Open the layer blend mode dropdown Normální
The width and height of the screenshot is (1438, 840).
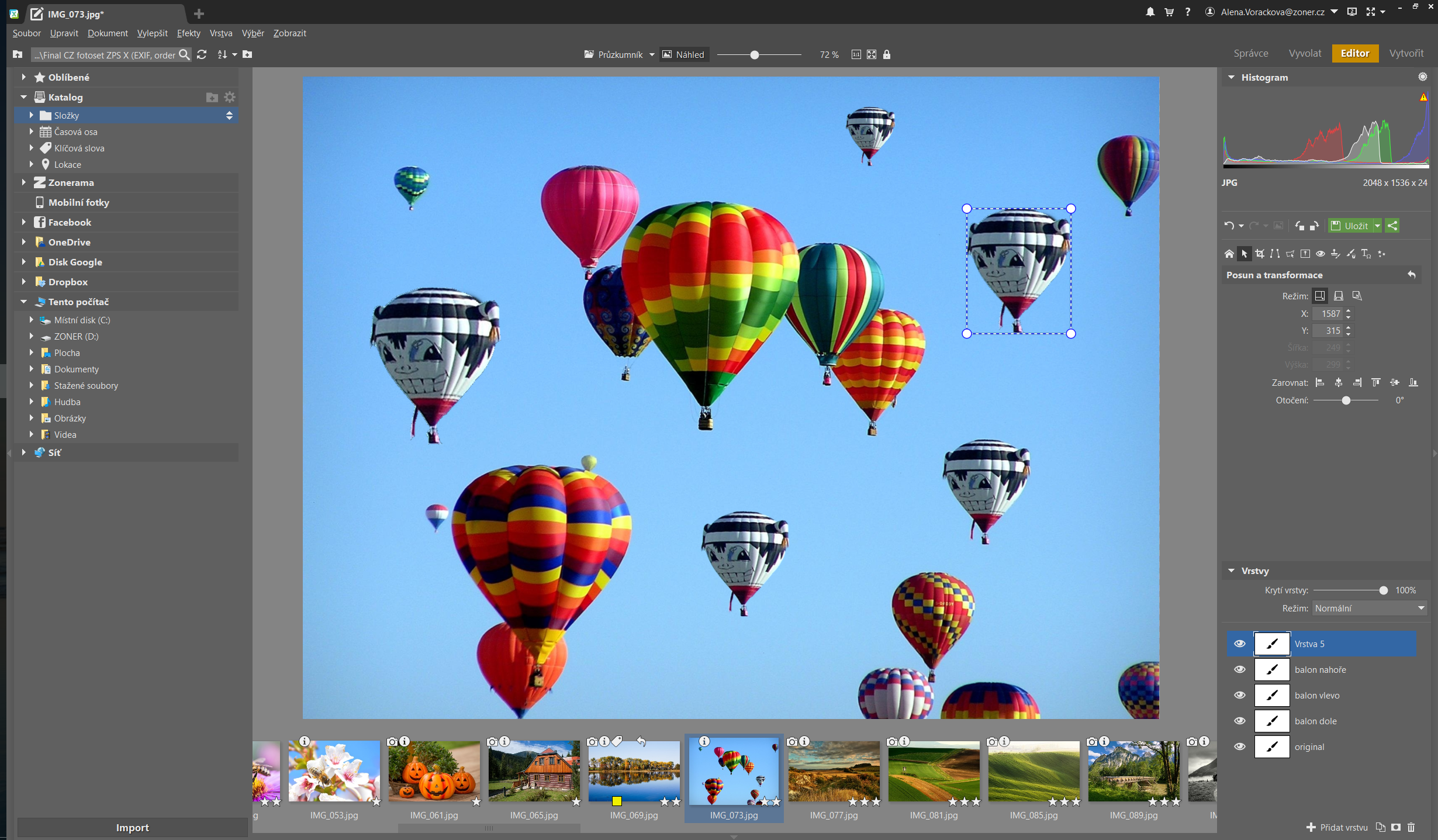point(1369,608)
